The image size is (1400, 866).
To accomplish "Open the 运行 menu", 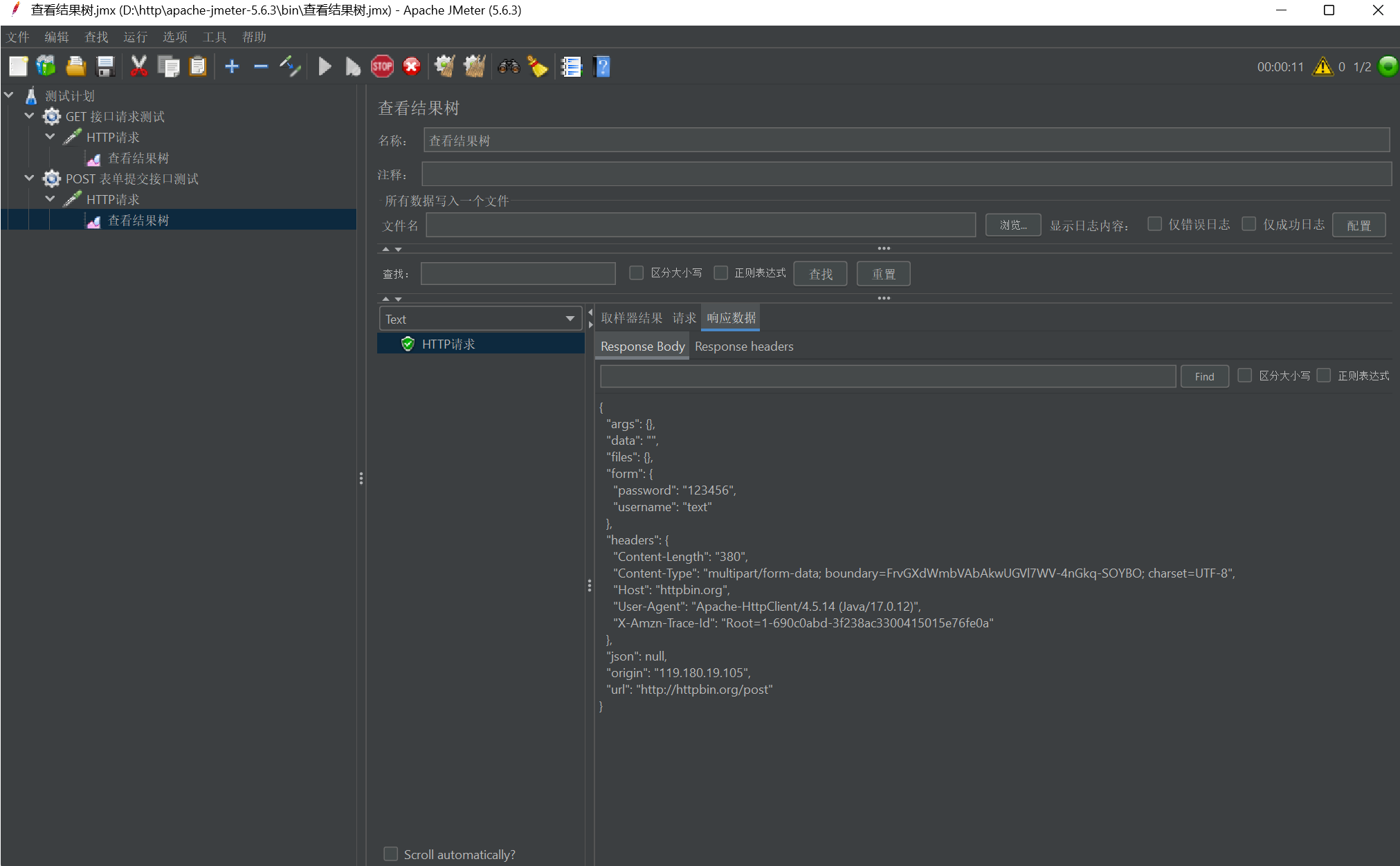I will pyautogui.click(x=135, y=37).
